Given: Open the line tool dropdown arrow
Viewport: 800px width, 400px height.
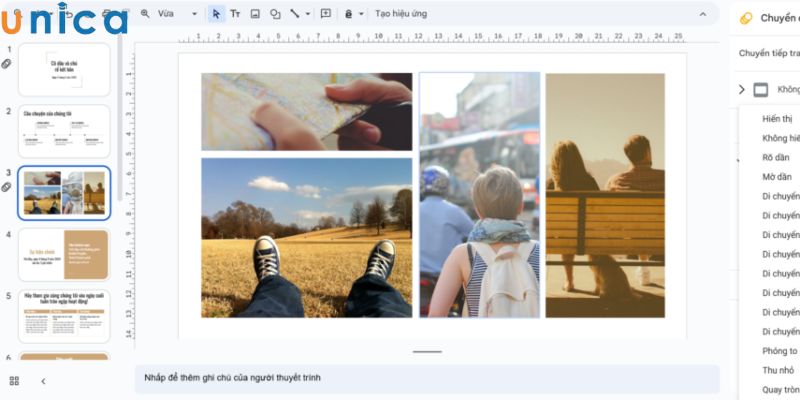Looking at the screenshot, I should (x=308, y=14).
